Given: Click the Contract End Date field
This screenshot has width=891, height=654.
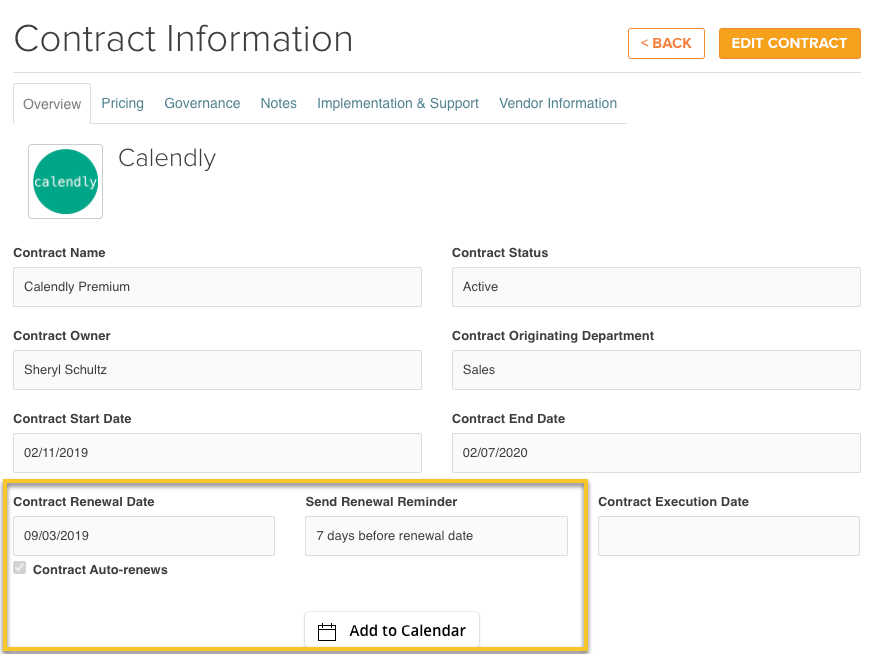Looking at the screenshot, I should (x=656, y=453).
